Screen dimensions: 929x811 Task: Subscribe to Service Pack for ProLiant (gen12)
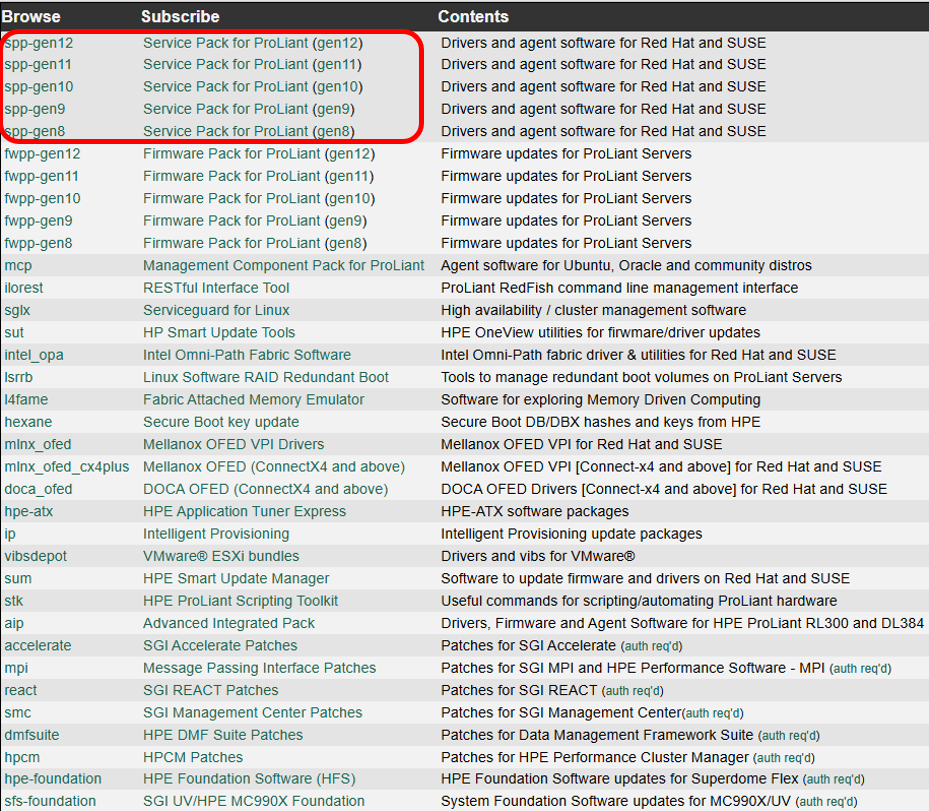point(253,43)
